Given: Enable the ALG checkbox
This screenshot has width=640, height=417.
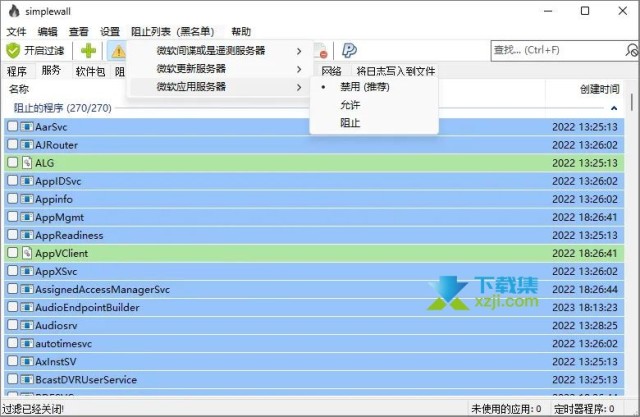Looking at the screenshot, I should 13,162.
